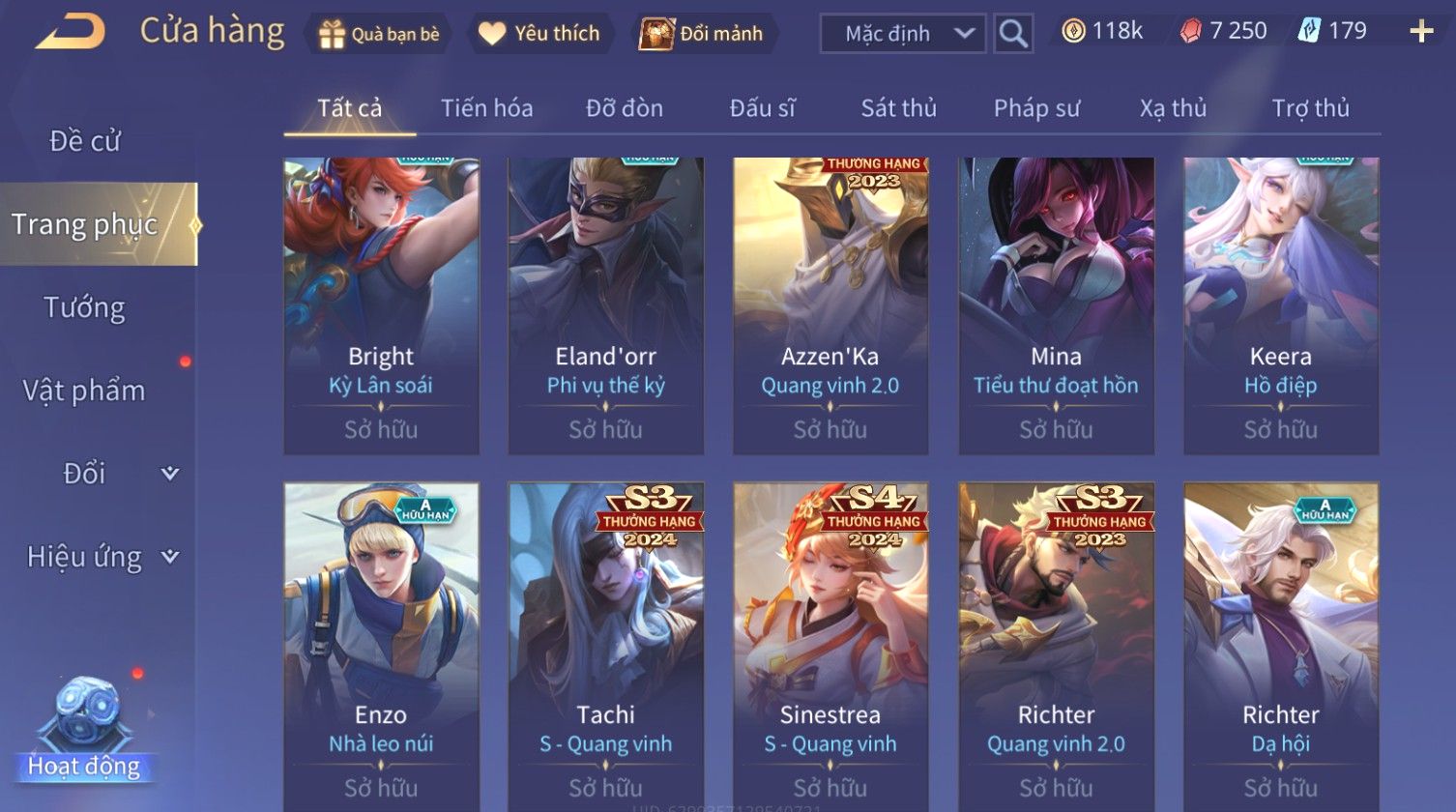This screenshot has width=1456, height=812.
Task: Select the Tachi S - Quang vinh skin
Action: tap(606, 646)
